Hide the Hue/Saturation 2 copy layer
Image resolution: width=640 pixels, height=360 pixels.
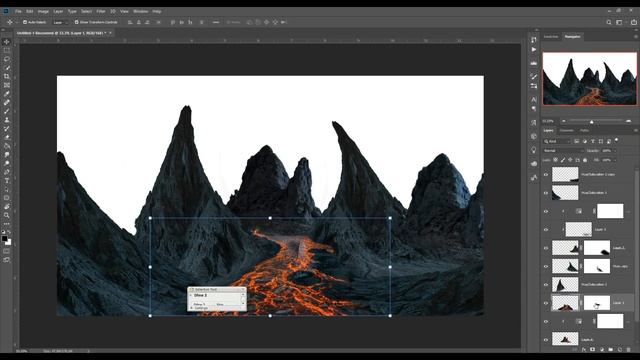click(x=546, y=175)
